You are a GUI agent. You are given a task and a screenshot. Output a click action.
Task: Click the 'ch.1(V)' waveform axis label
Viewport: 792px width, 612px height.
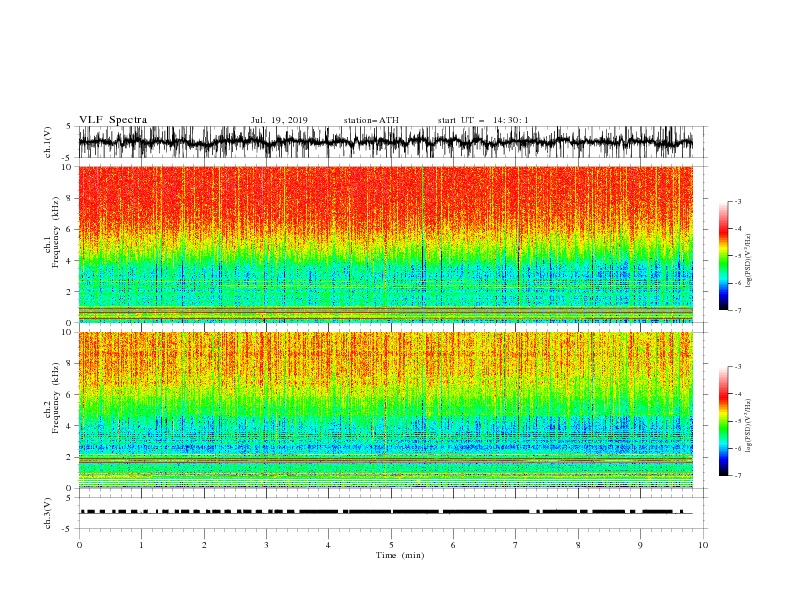[48, 142]
